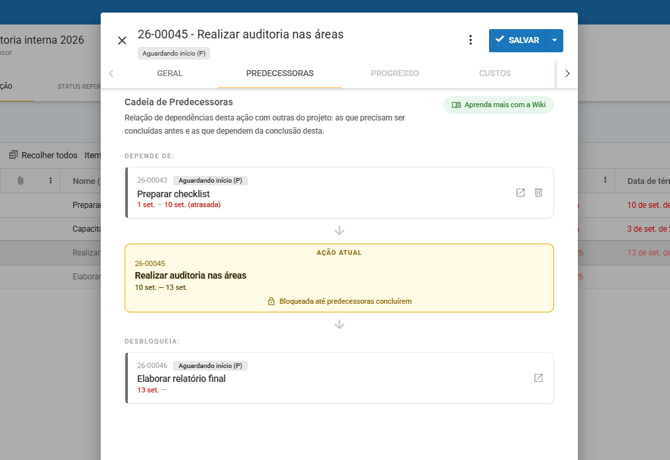Click the Salvar button
The image size is (670, 460).
517,41
